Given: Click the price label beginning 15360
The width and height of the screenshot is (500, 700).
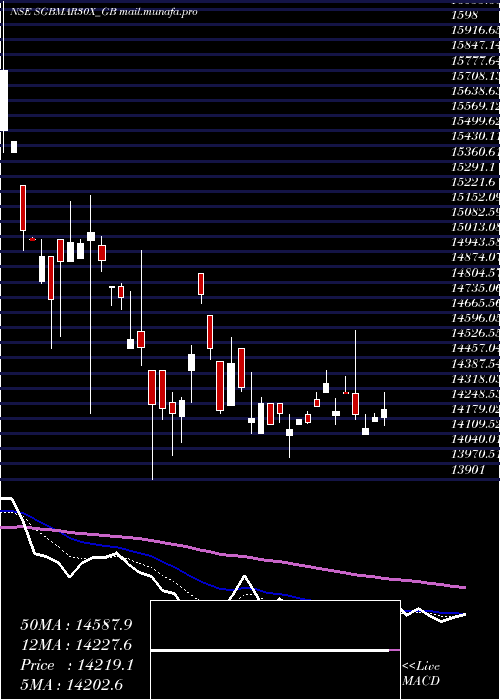Looking at the screenshot, I should pos(475,152).
